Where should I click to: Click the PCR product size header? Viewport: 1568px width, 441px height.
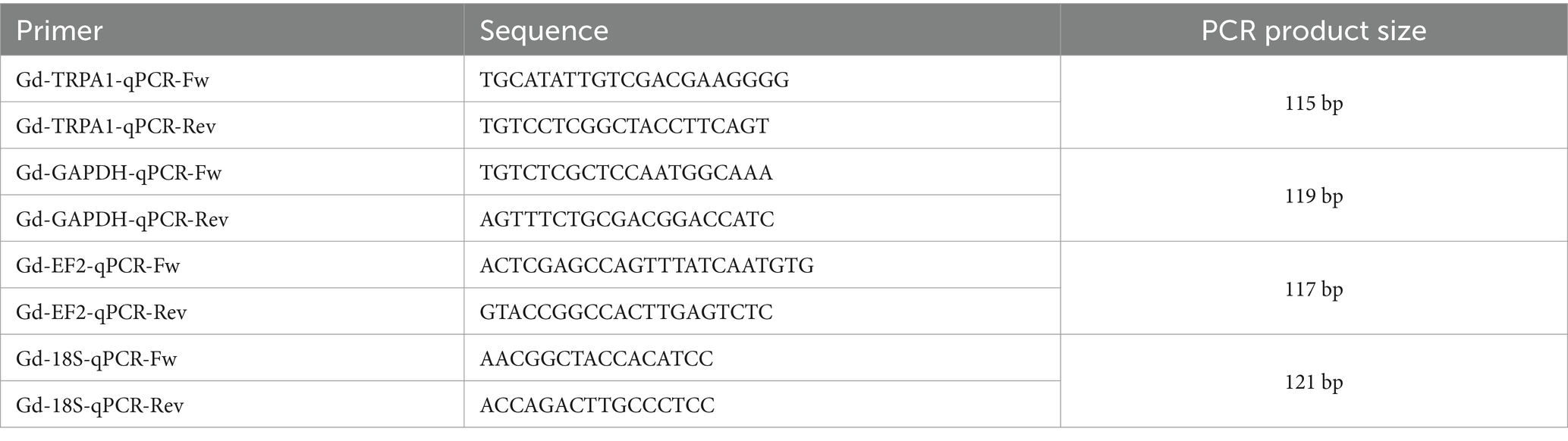point(1314,31)
